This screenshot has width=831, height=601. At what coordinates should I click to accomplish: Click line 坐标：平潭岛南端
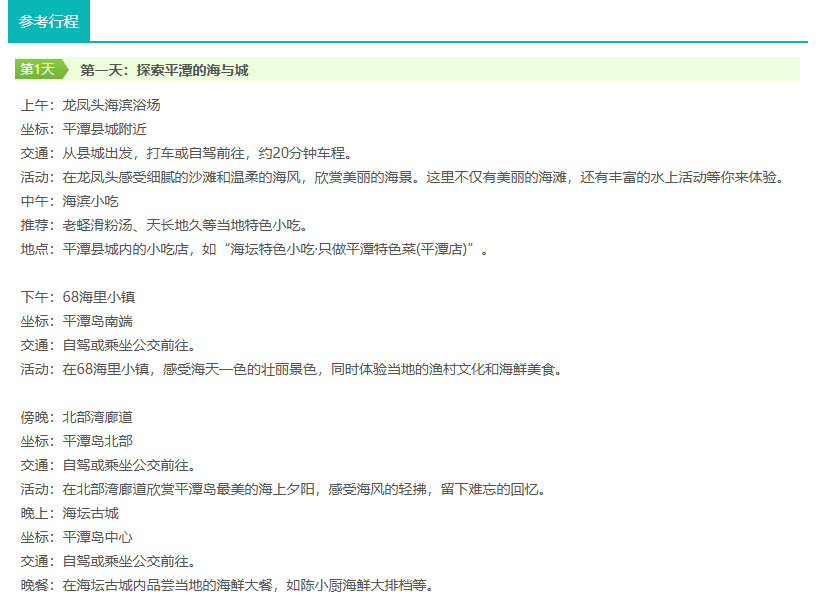(x=77, y=321)
